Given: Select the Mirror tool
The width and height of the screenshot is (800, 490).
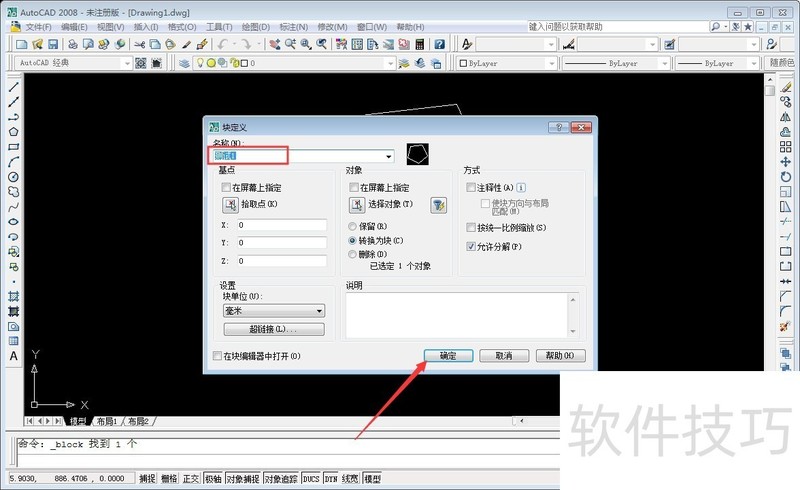Looking at the screenshot, I should coord(786,117).
